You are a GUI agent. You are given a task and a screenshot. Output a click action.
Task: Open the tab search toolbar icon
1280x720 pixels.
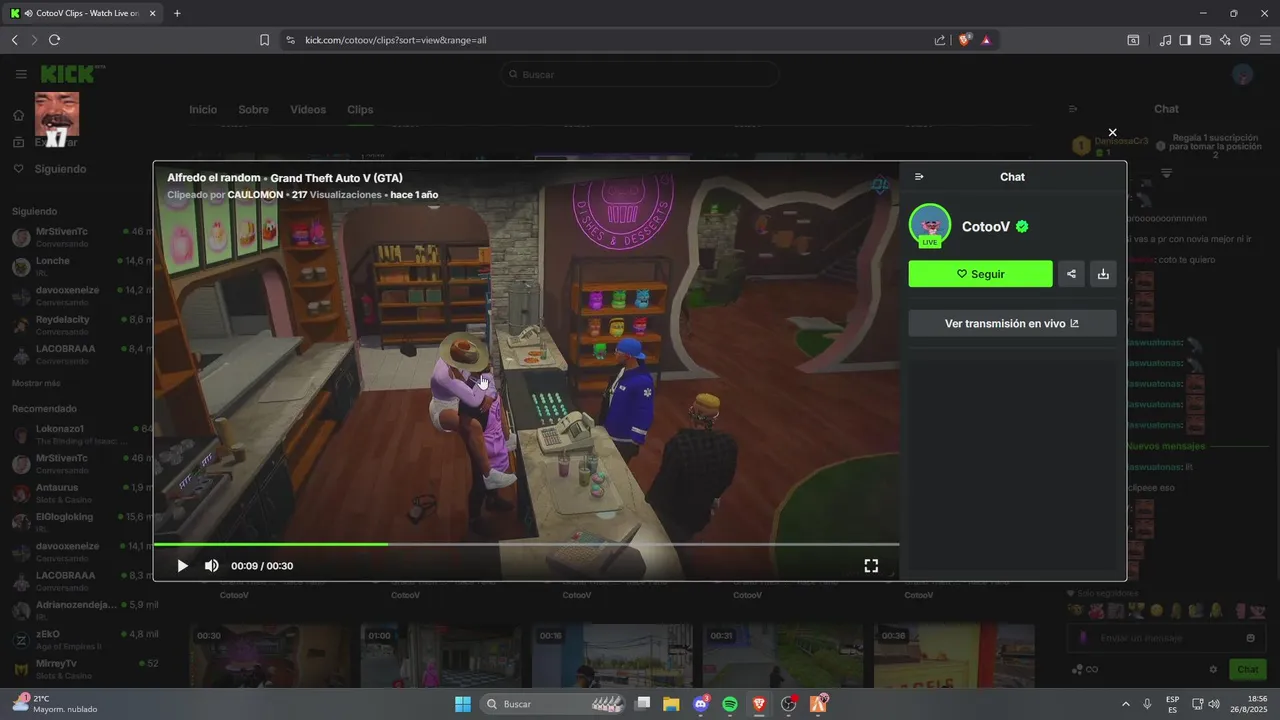tap(1133, 40)
